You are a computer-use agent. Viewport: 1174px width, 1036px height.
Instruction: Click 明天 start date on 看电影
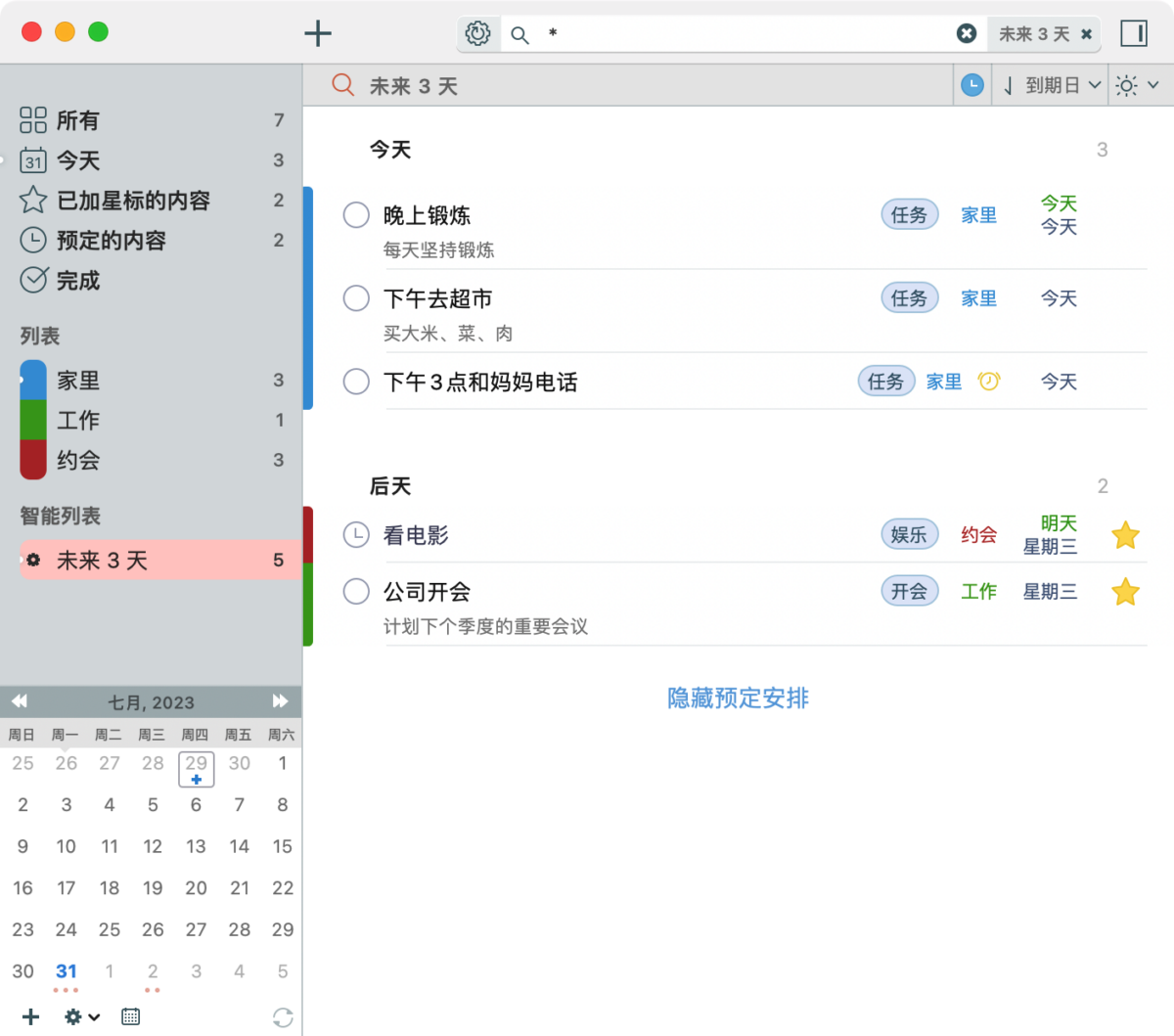click(1059, 523)
